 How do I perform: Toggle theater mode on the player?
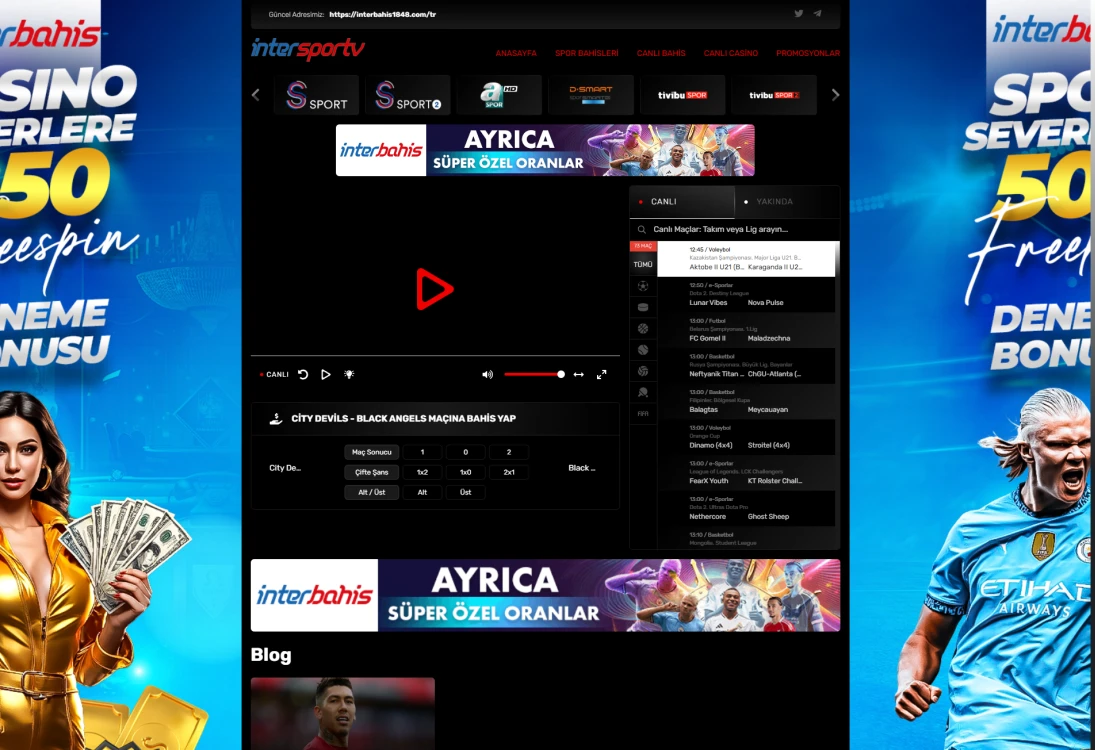click(578, 374)
